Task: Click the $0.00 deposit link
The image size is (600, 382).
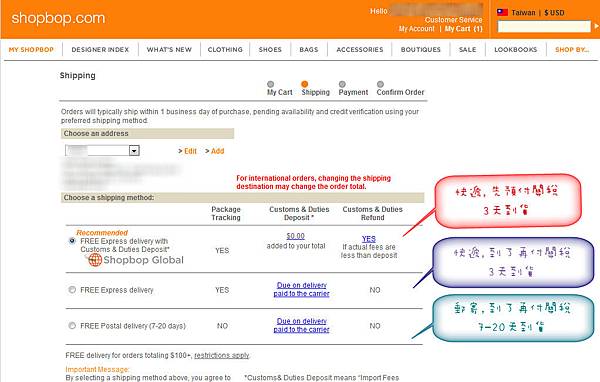Action: pyautogui.click(x=295, y=236)
